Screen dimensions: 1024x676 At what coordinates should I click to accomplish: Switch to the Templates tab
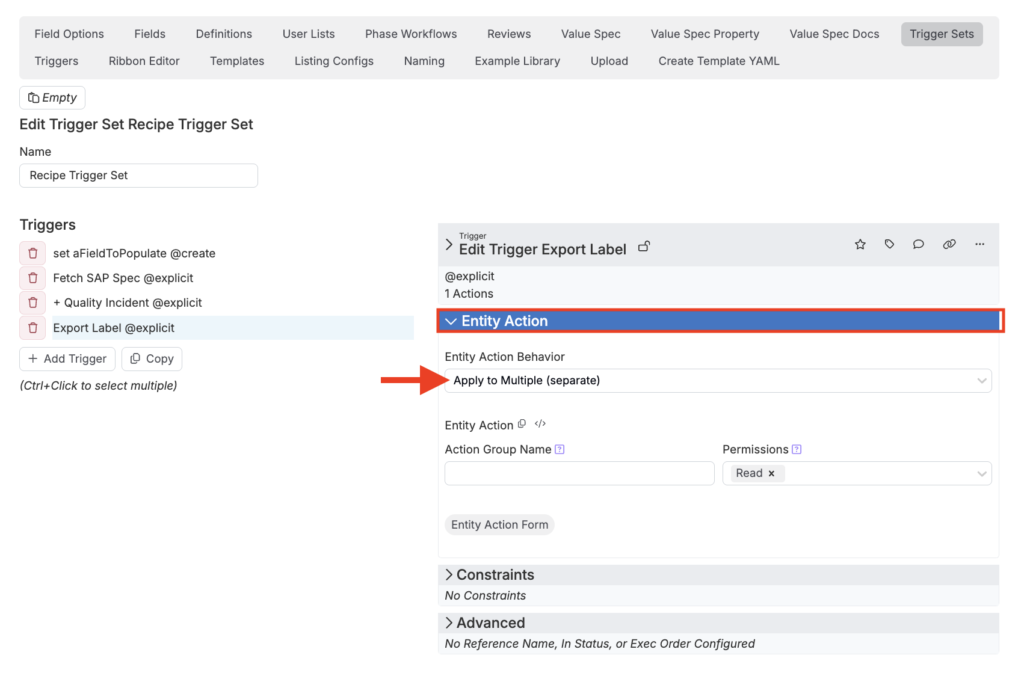[x=237, y=61]
